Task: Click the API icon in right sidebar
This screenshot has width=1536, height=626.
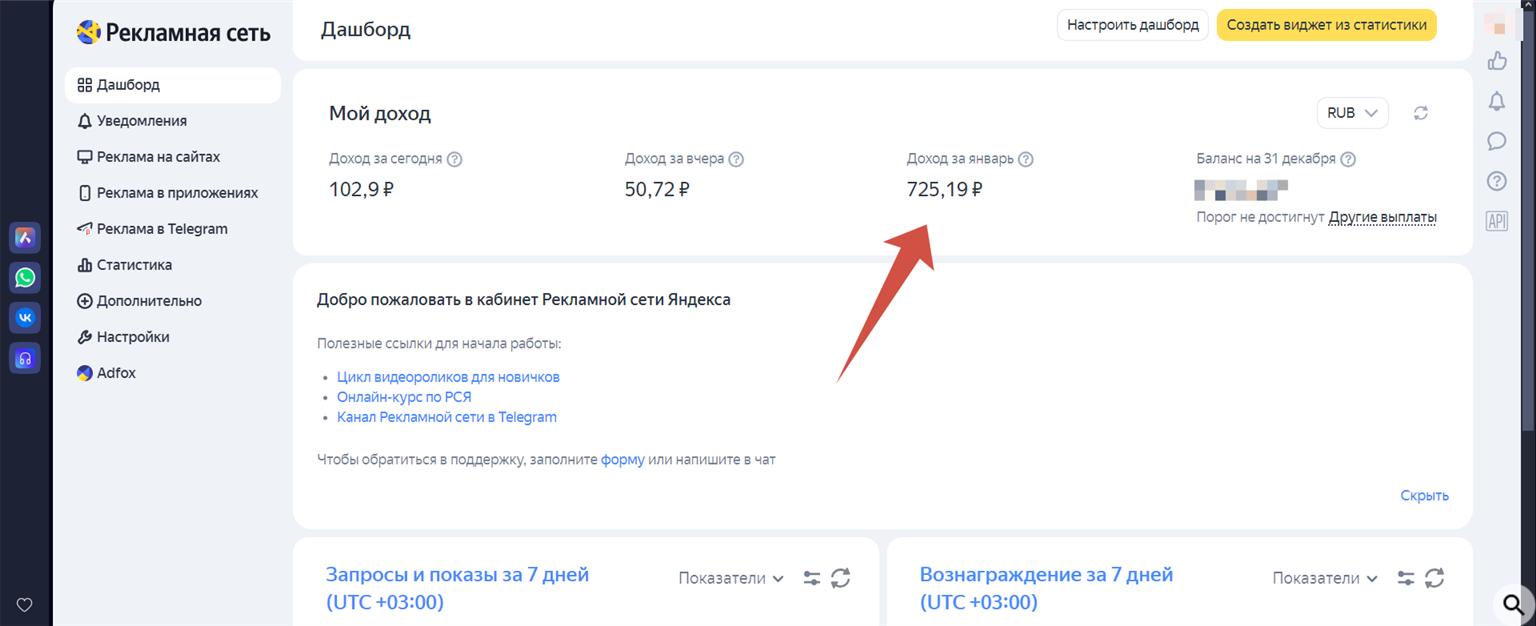Action: (x=1496, y=221)
